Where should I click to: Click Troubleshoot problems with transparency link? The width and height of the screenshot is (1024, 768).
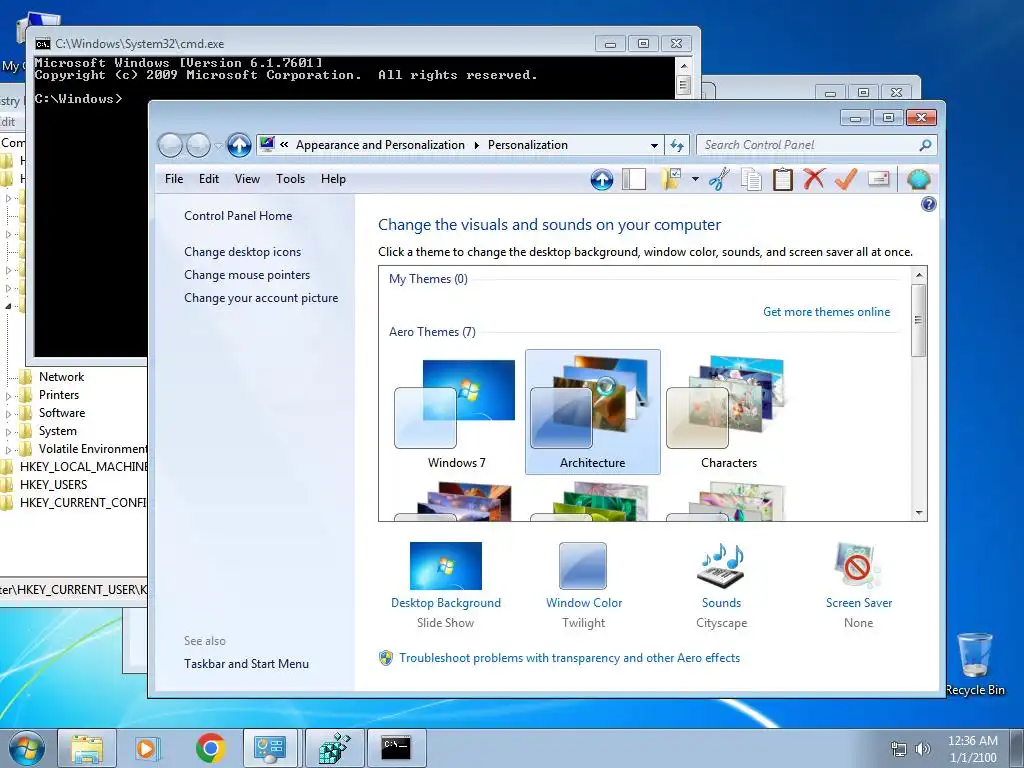point(569,658)
